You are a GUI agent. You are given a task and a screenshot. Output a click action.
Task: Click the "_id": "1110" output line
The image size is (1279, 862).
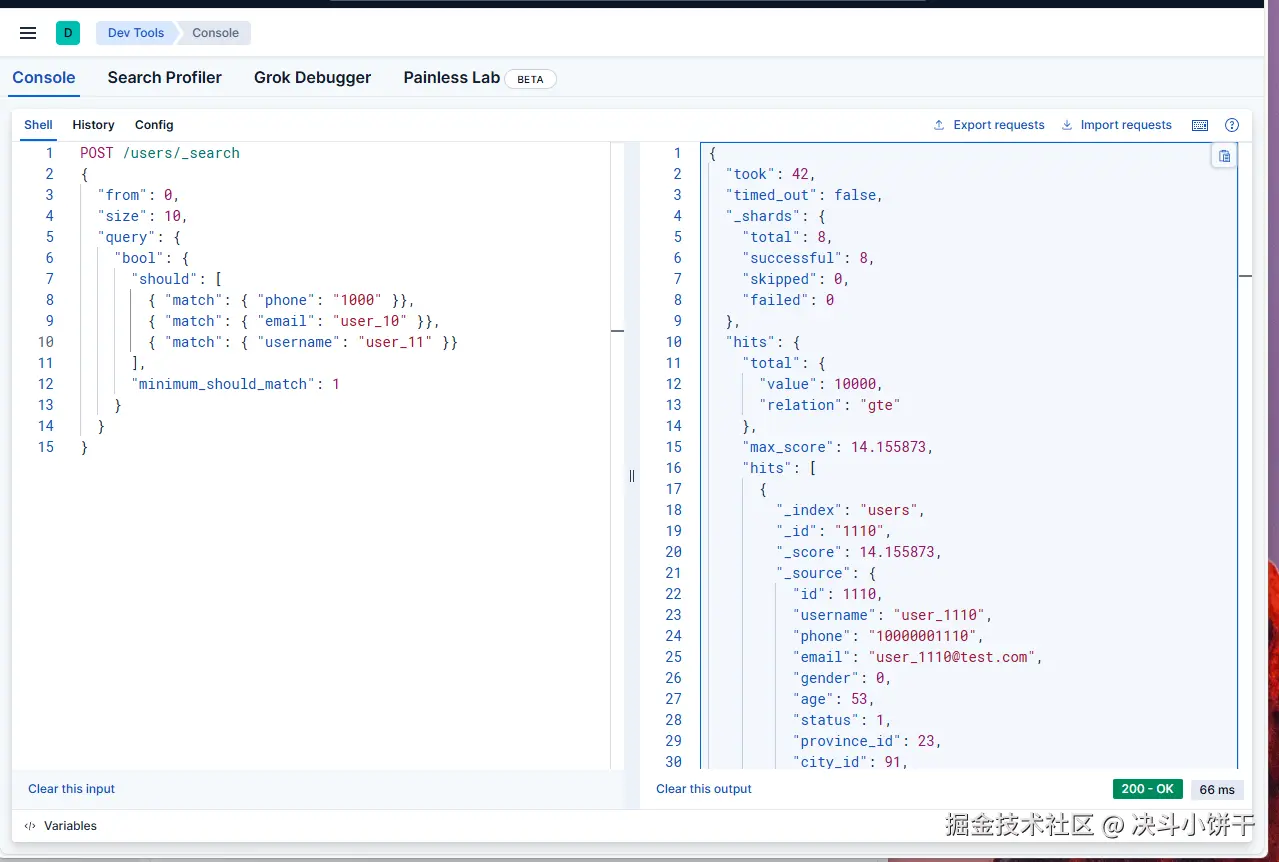[x=834, y=531]
